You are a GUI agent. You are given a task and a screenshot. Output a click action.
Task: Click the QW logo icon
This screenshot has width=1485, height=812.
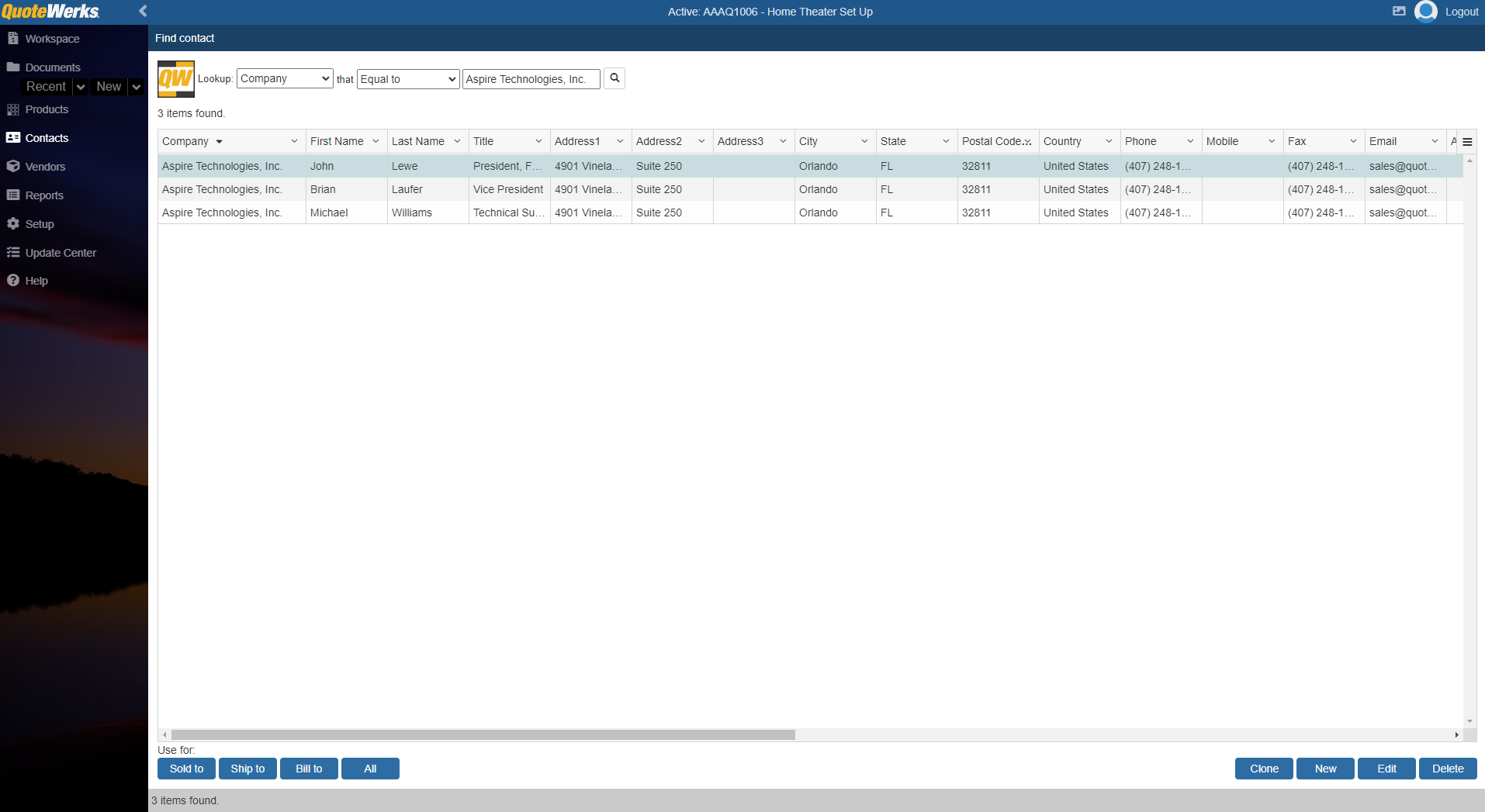coord(176,78)
